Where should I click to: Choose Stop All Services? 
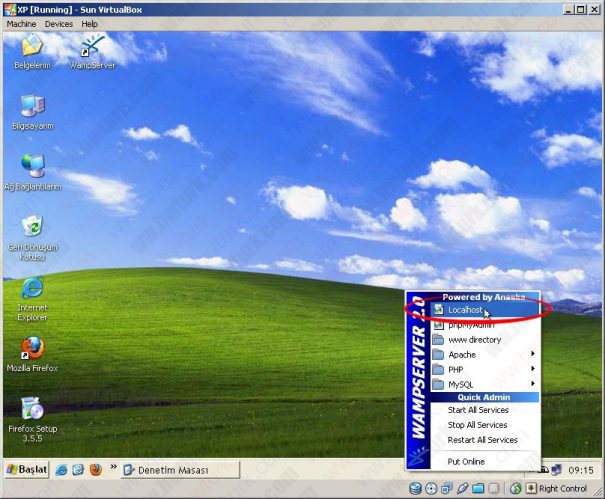(x=485, y=425)
